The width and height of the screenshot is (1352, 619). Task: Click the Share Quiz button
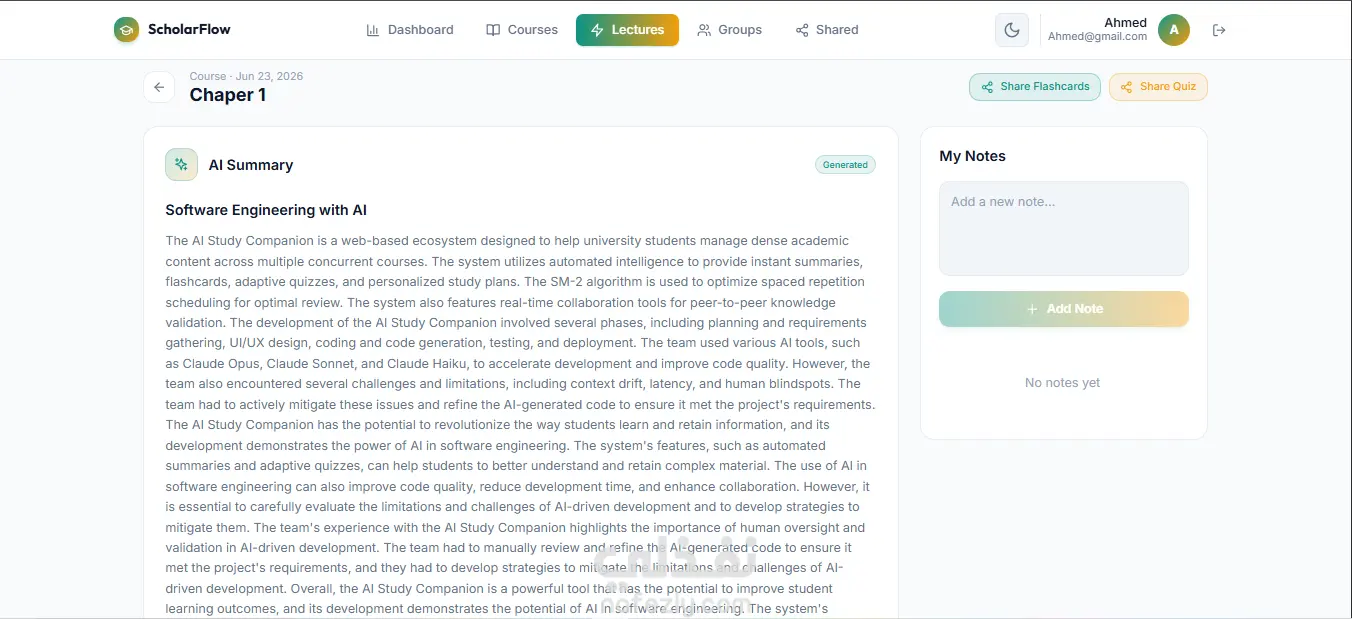click(1158, 87)
